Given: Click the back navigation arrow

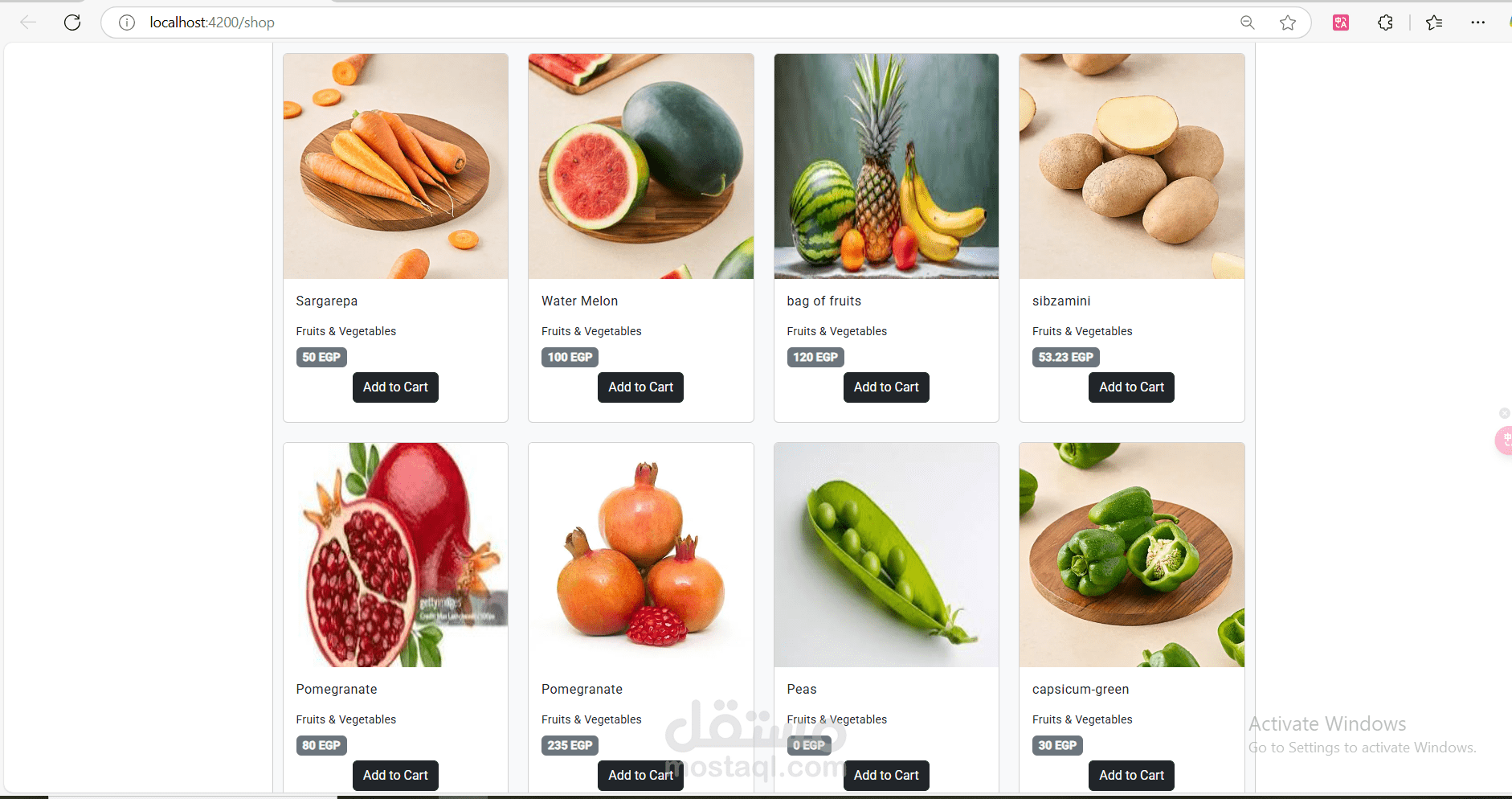Looking at the screenshot, I should tap(28, 23).
